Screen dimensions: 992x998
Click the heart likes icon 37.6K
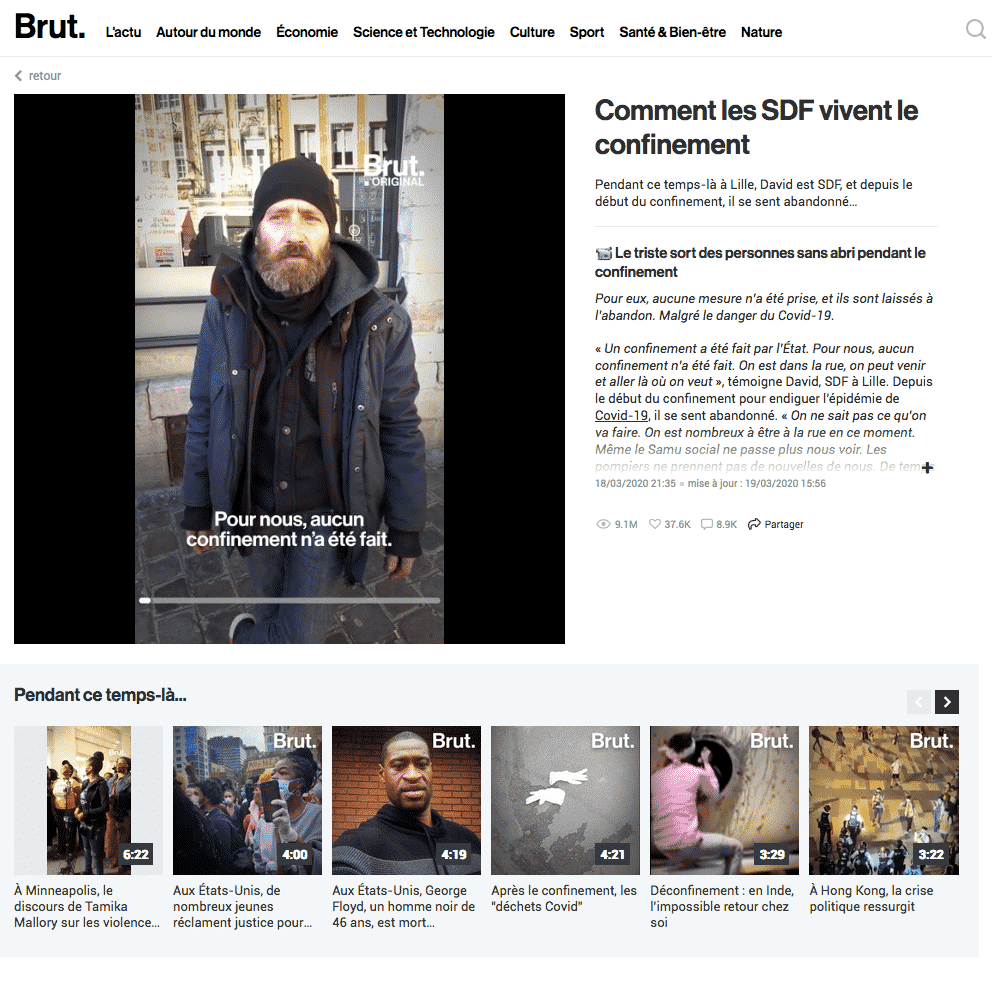(654, 524)
